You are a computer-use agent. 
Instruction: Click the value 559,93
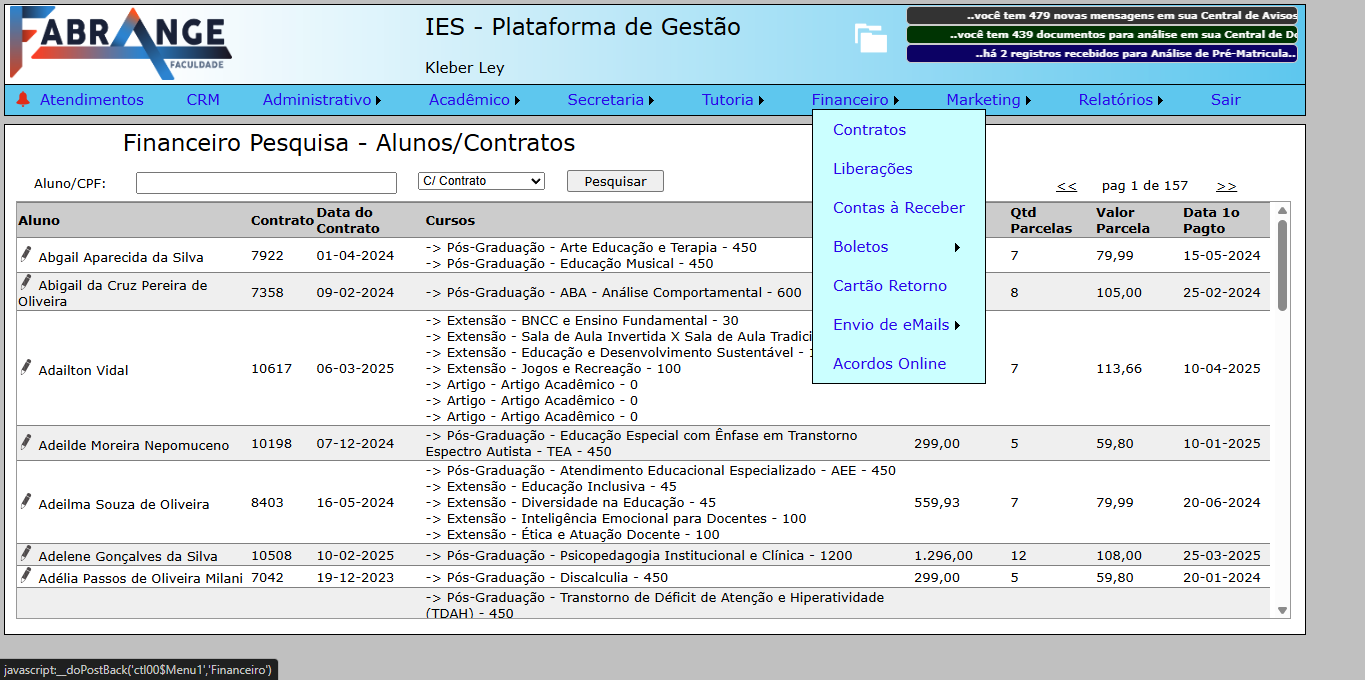(937, 503)
